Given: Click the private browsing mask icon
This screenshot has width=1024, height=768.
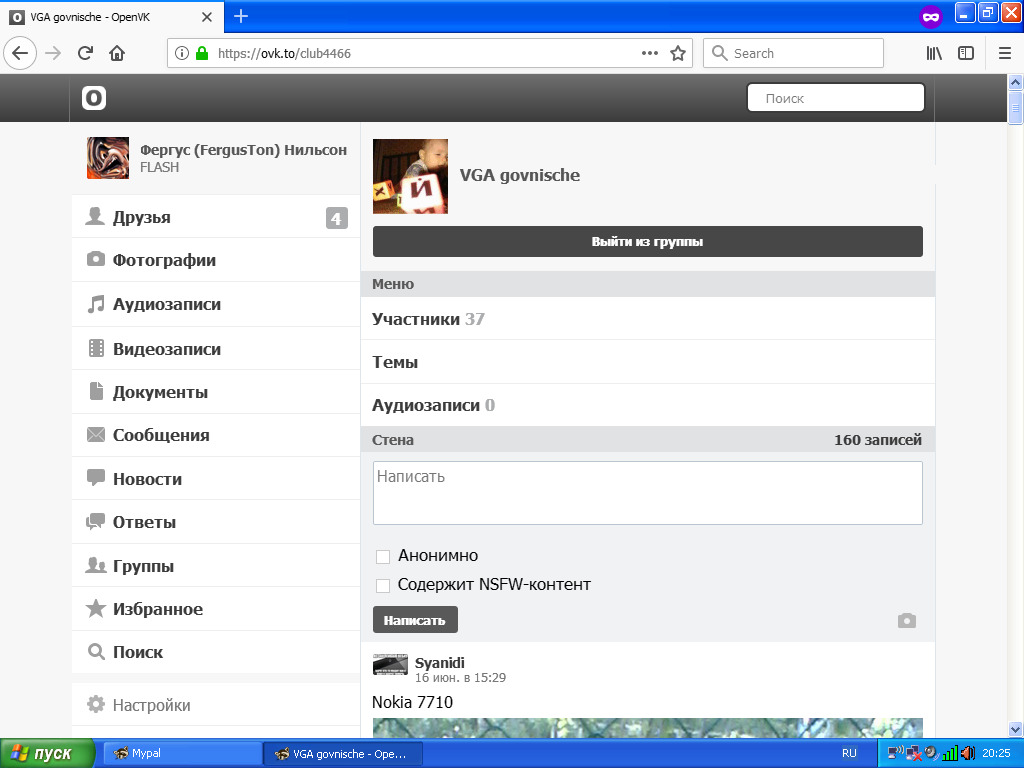Looking at the screenshot, I should [931, 17].
